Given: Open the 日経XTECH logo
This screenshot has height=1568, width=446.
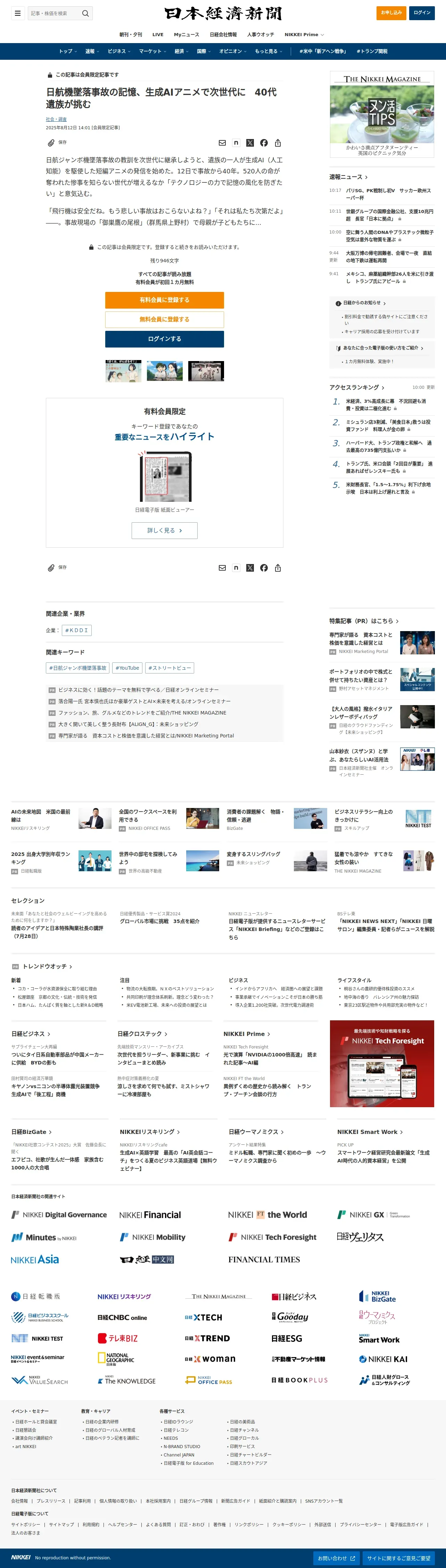Looking at the screenshot, I should tap(203, 1317).
